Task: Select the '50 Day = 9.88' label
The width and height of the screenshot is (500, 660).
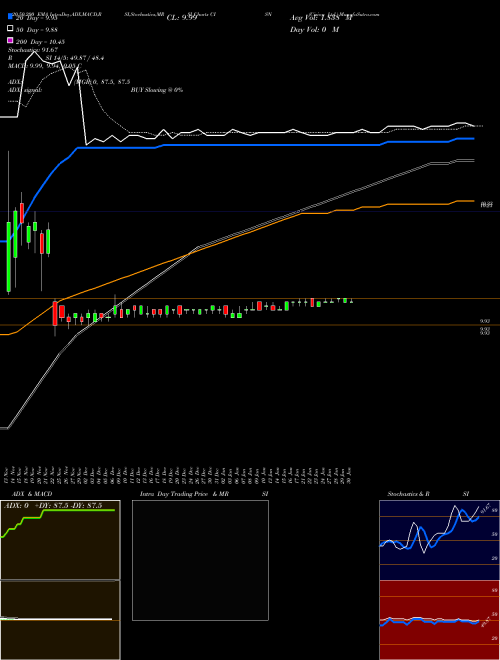Action: [x=37, y=30]
